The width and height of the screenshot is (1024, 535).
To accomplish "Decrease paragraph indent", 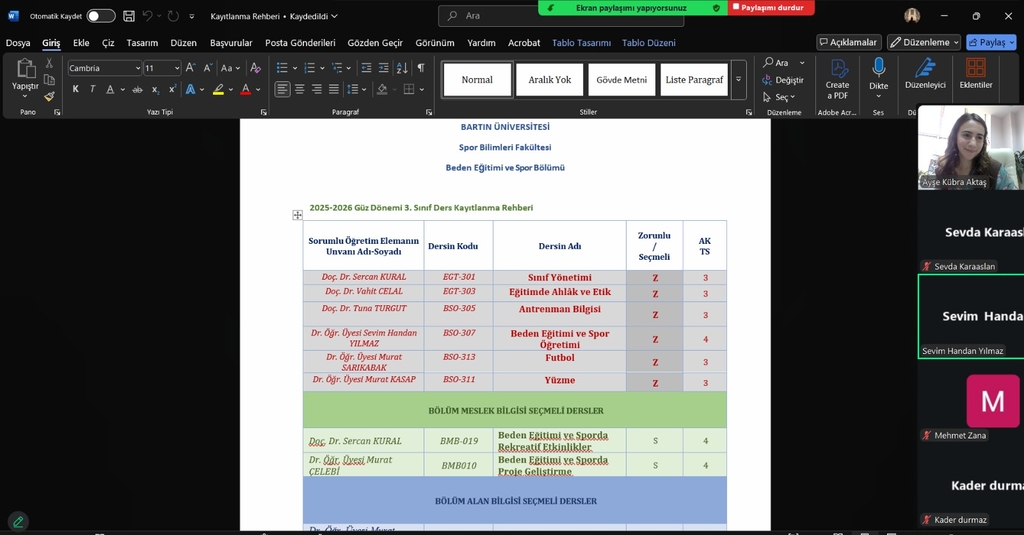I will pyautogui.click(x=366, y=68).
